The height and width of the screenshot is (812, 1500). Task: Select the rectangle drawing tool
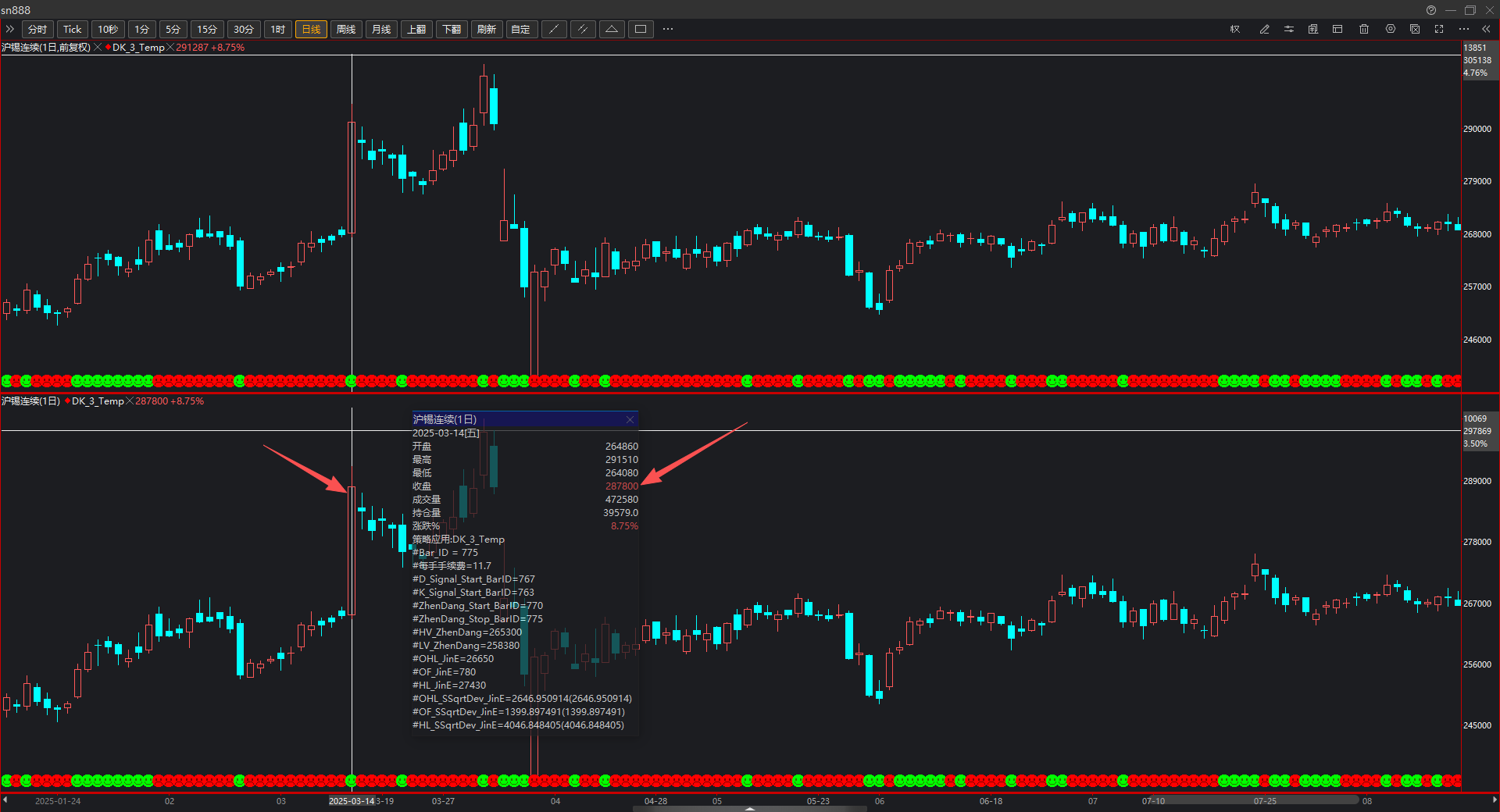tap(641, 30)
